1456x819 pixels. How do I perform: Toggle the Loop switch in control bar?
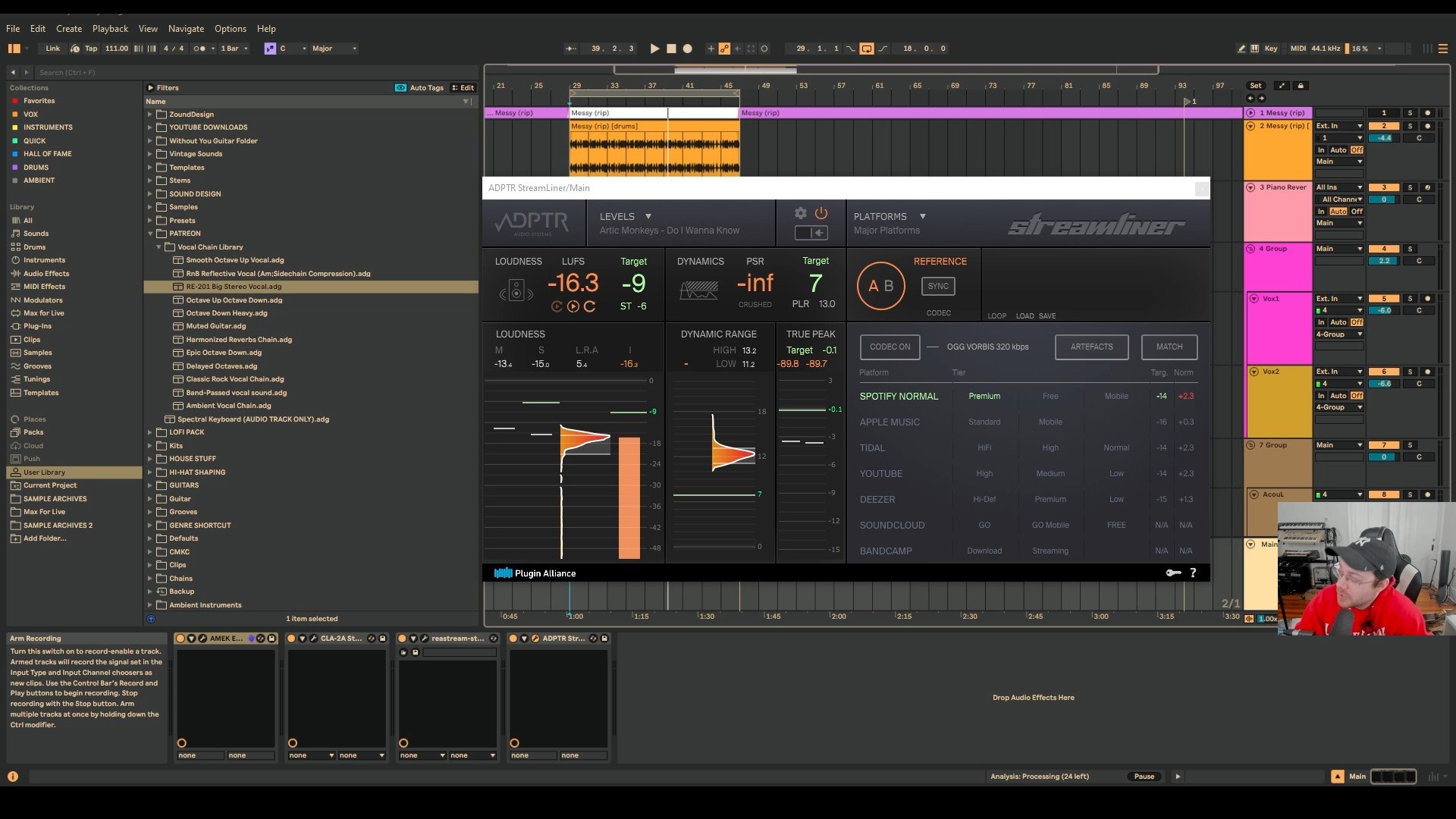click(867, 49)
